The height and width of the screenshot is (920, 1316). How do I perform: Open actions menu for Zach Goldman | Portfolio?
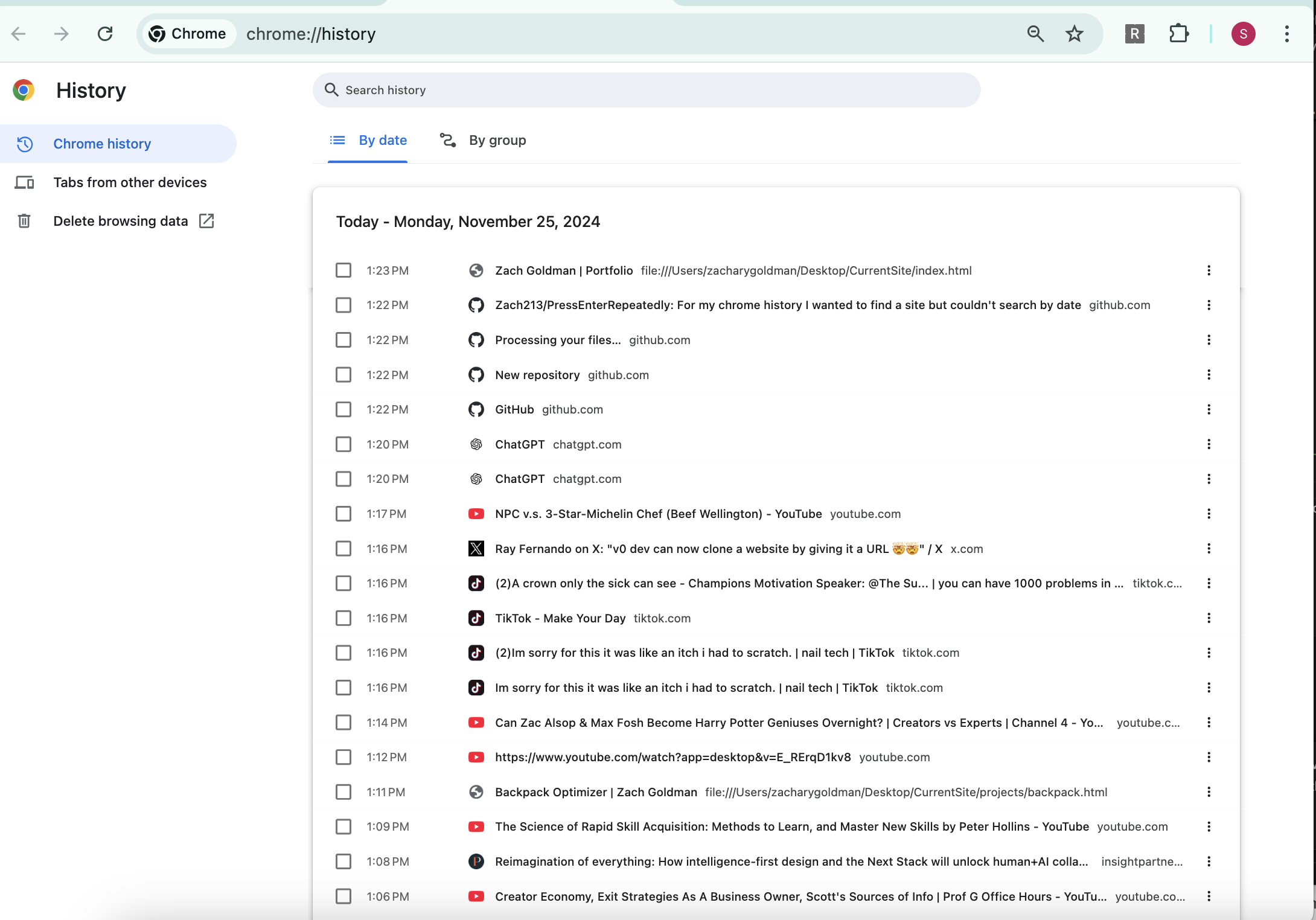1209,270
